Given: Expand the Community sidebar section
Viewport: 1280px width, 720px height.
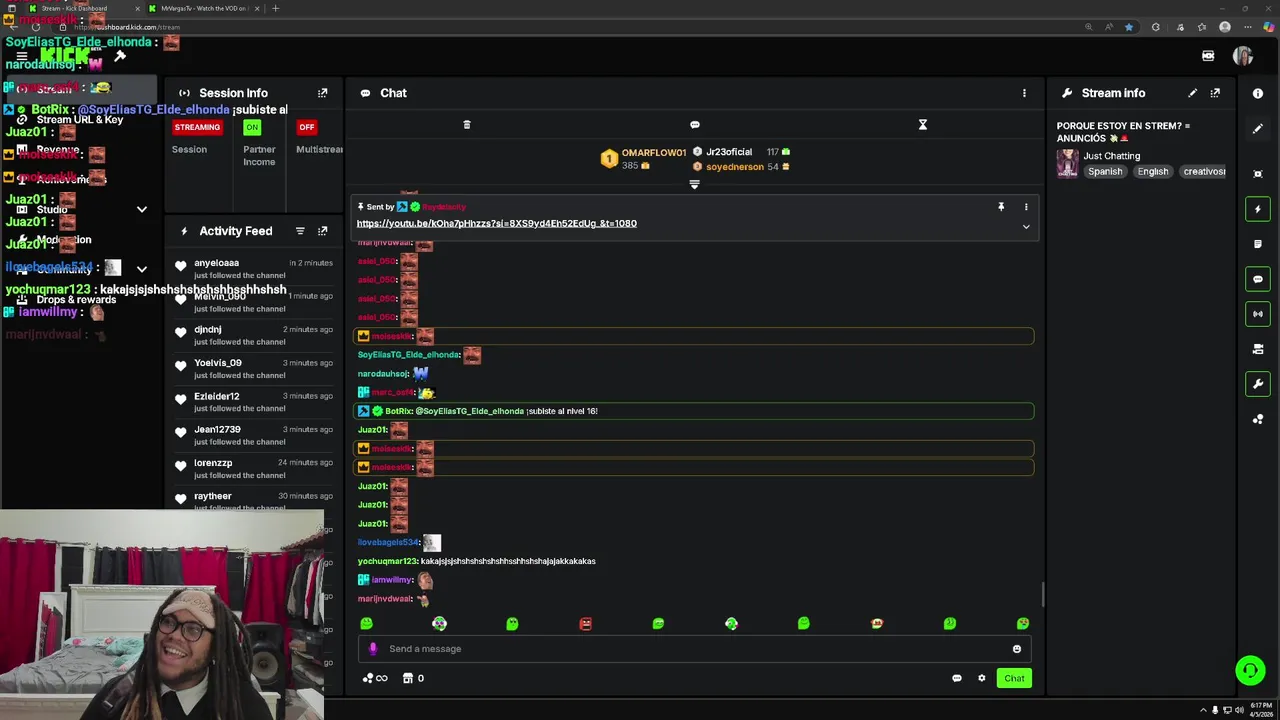Looking at the screenshot, I should click(142, 270).
